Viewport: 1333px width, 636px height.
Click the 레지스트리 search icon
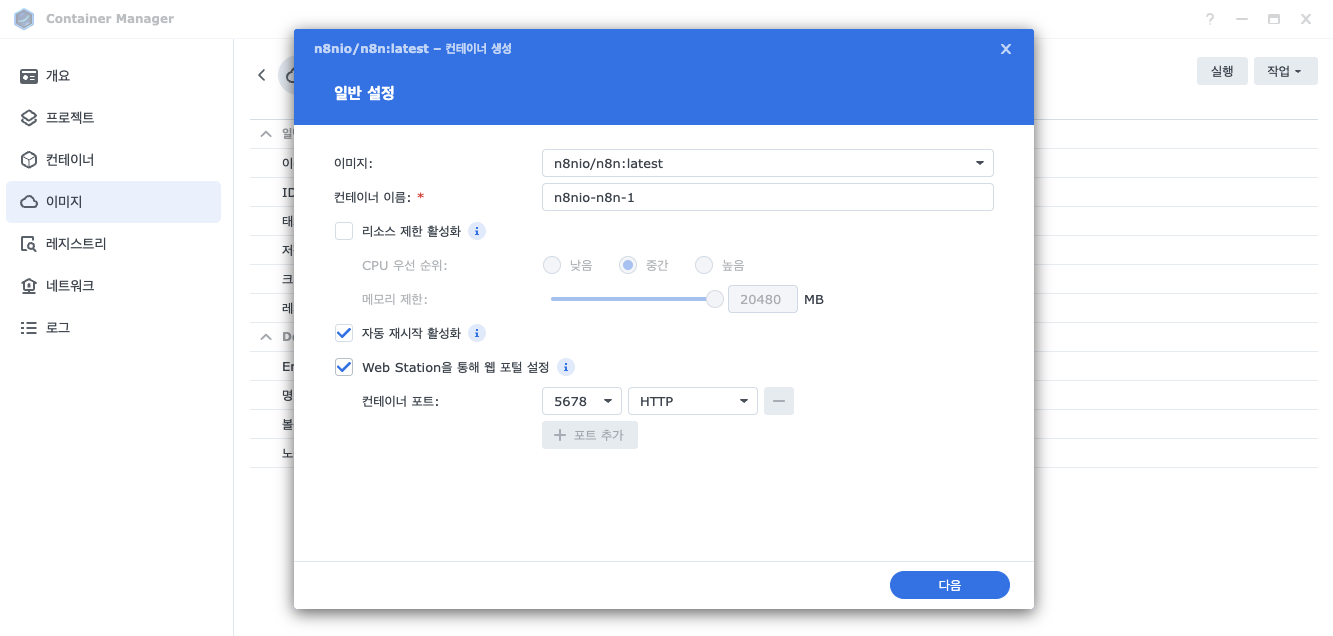coord(29,244)
